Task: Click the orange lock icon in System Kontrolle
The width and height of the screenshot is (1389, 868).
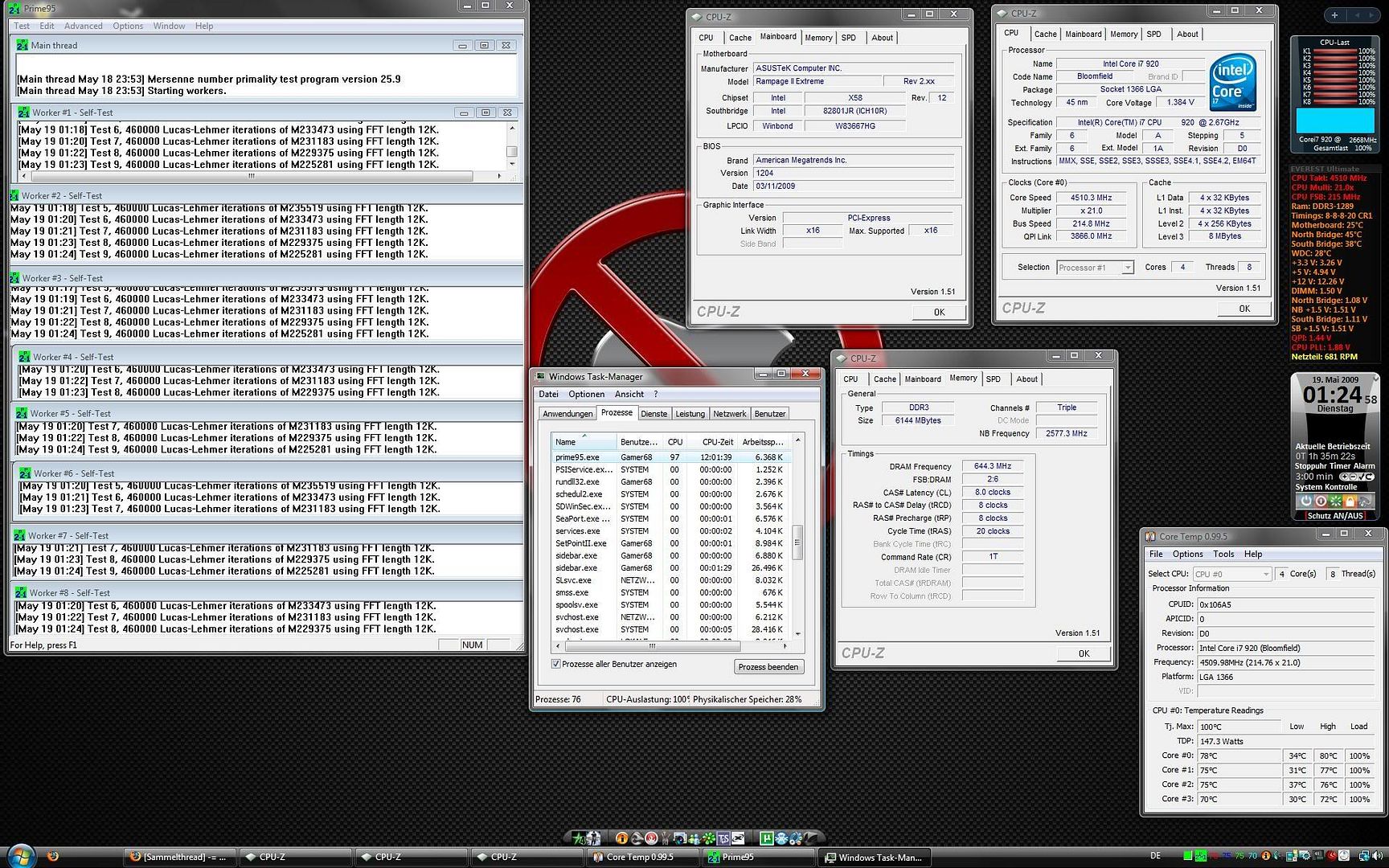Action: 1350,501
